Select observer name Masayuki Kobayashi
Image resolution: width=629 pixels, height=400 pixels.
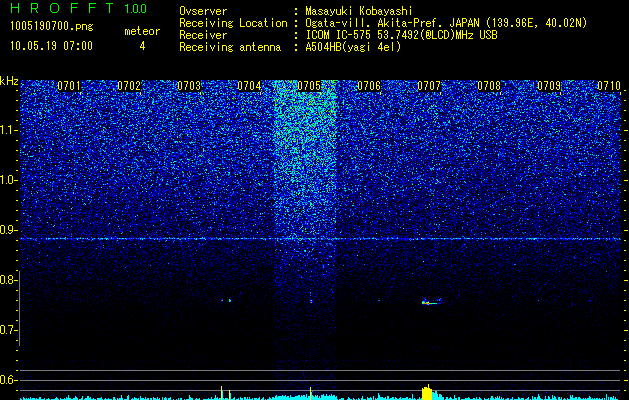359,11
